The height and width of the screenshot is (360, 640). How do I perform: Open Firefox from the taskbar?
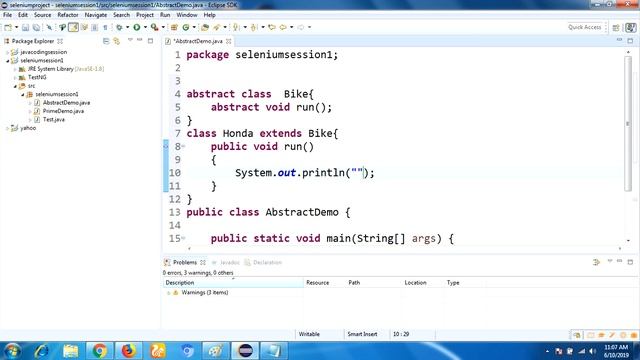pos(129,351)
